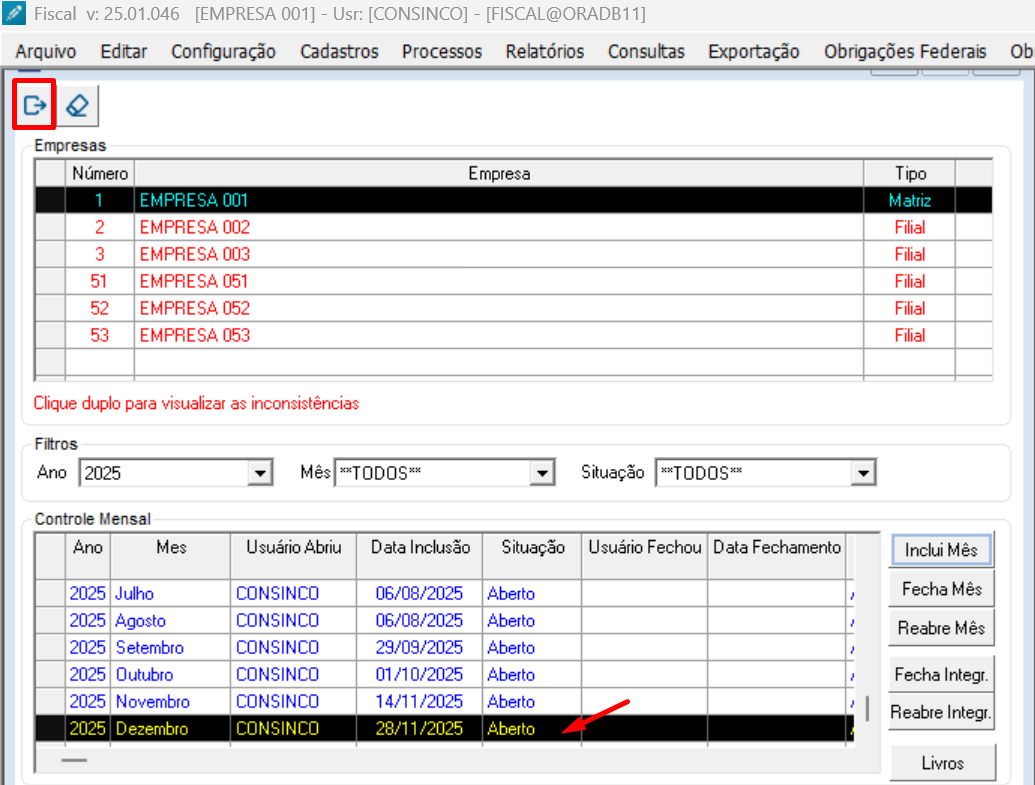Expand the Situação filter dropdown
This screenshot has width=1035, height=785.
863,473
